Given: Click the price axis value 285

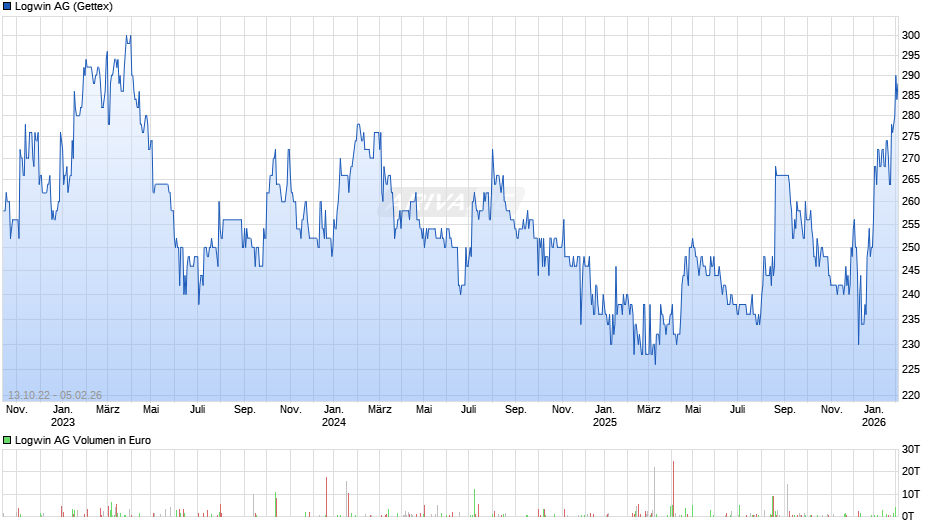Looking at the screenshot, I should pos(911,95).
